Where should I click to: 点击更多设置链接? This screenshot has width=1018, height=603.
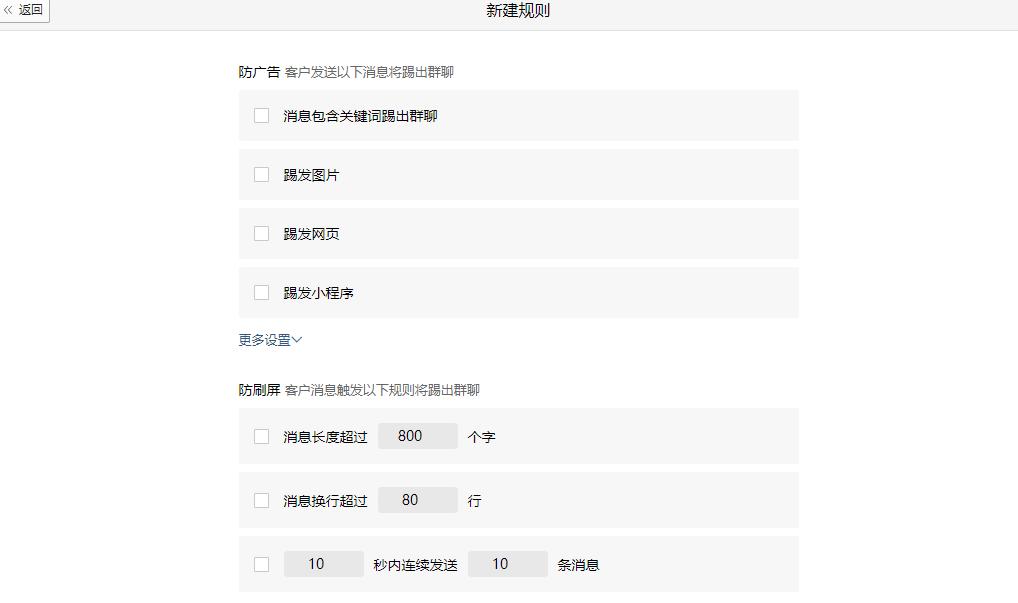pos(263,340)
